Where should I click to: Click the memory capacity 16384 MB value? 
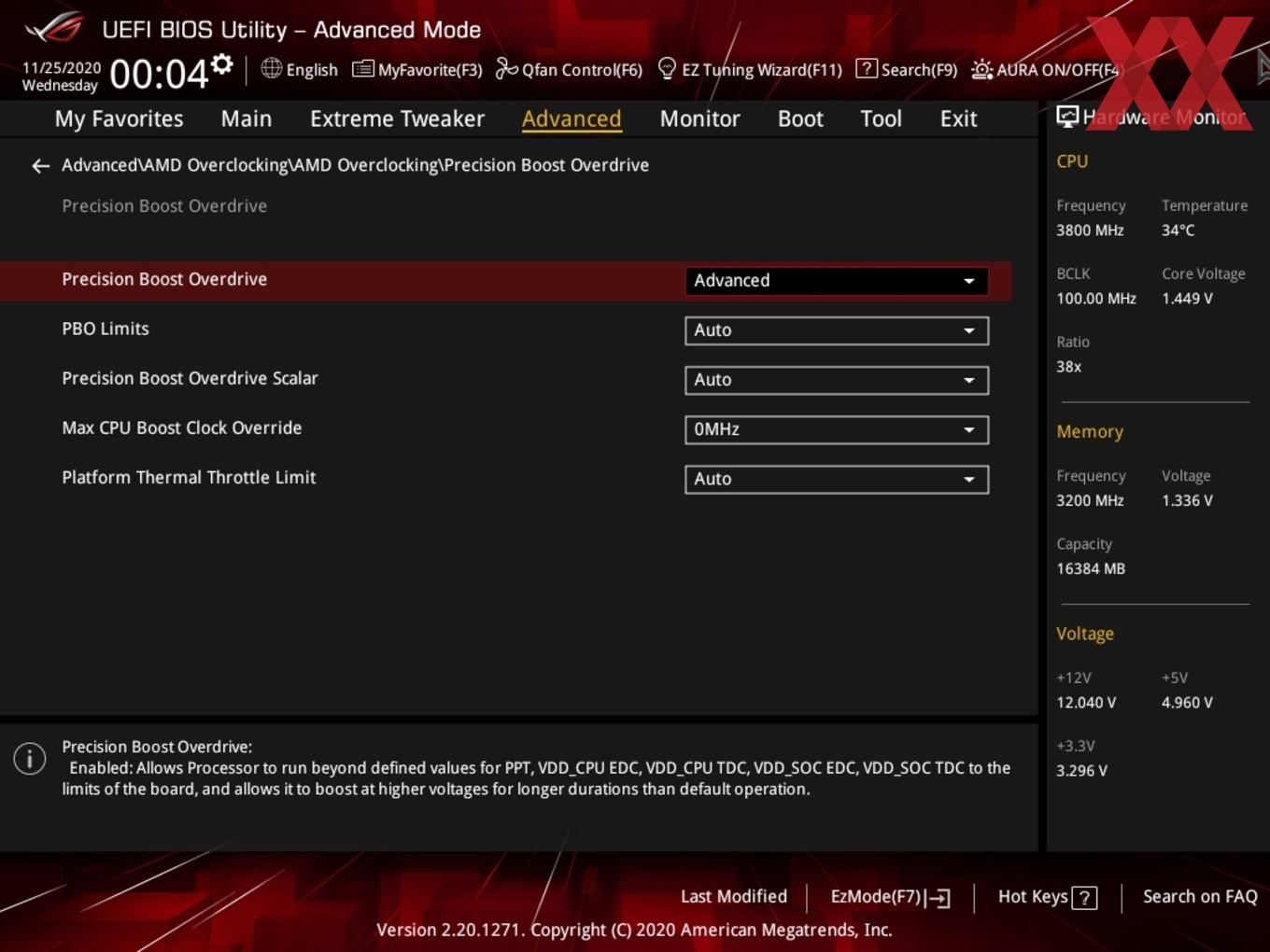tap(1091, 568)
